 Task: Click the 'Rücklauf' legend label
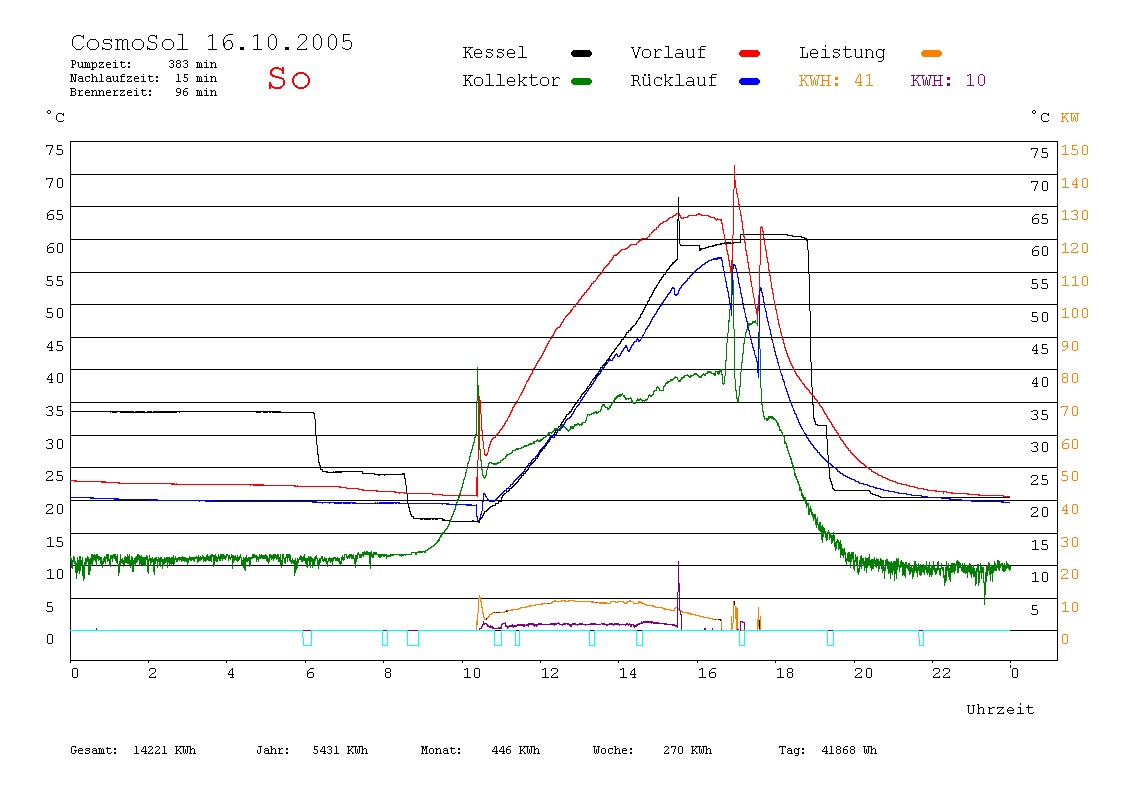pyautogui.click(x=674, y=81)
